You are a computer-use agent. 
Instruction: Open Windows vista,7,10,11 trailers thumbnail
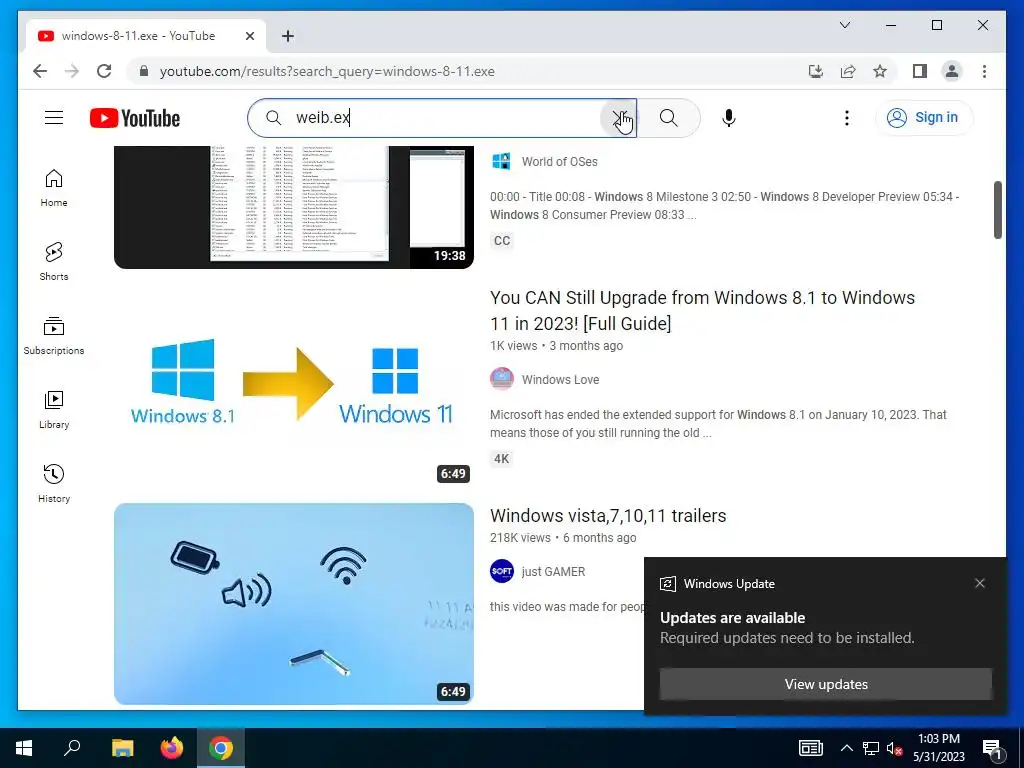coord(294,603)
